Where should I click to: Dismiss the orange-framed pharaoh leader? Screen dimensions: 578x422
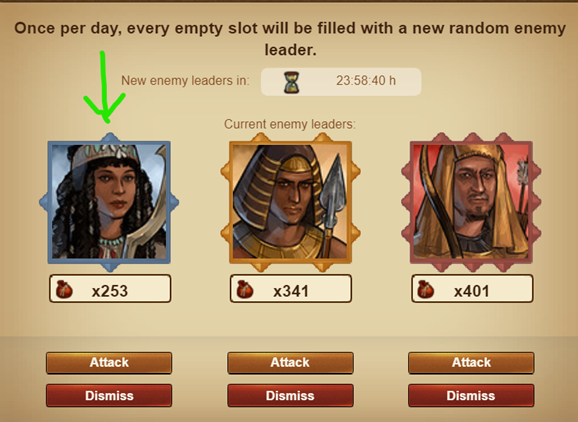[x=290, y=395]
